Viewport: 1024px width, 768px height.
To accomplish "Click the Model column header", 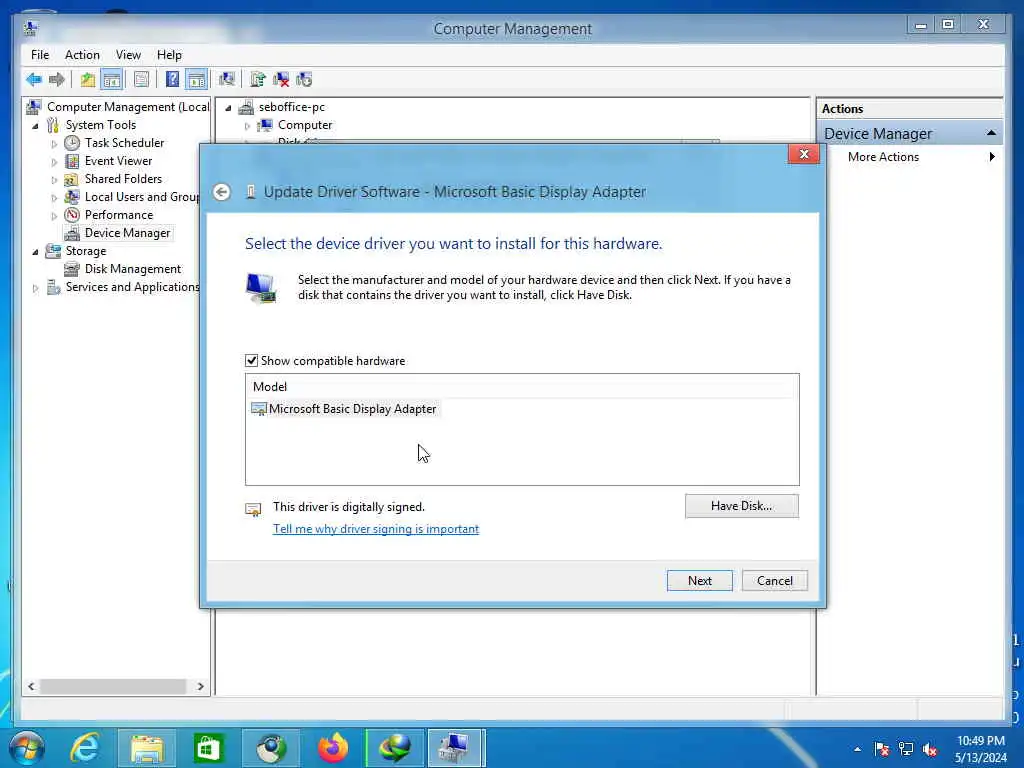I will [522, 387].
